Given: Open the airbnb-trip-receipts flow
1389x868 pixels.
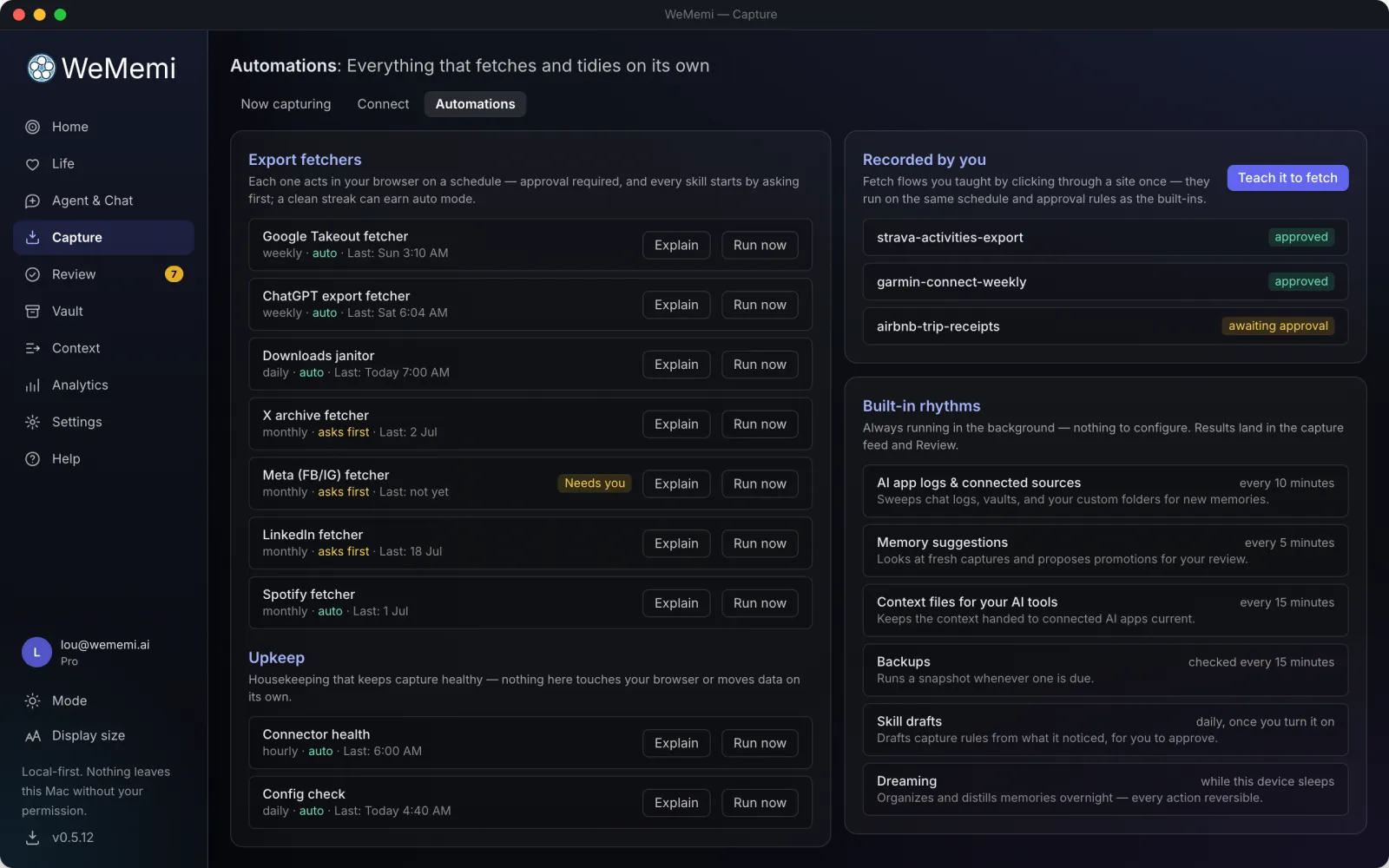Looking at the screenshot, I should tap(1105, 326).
